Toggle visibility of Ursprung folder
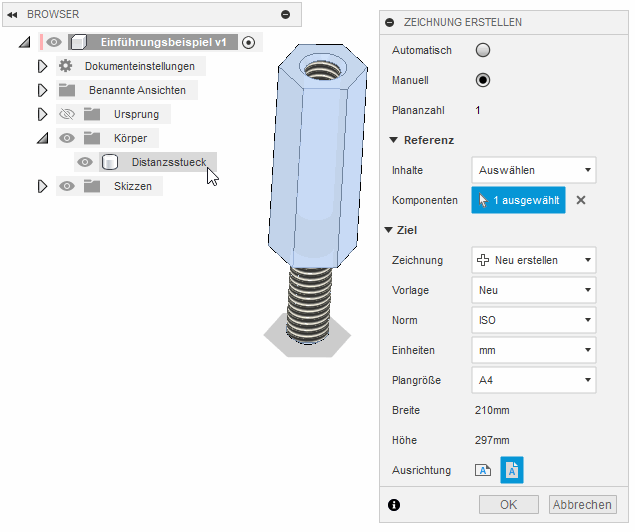The height and width of the screenshot is (532, 635). [66, 114]
